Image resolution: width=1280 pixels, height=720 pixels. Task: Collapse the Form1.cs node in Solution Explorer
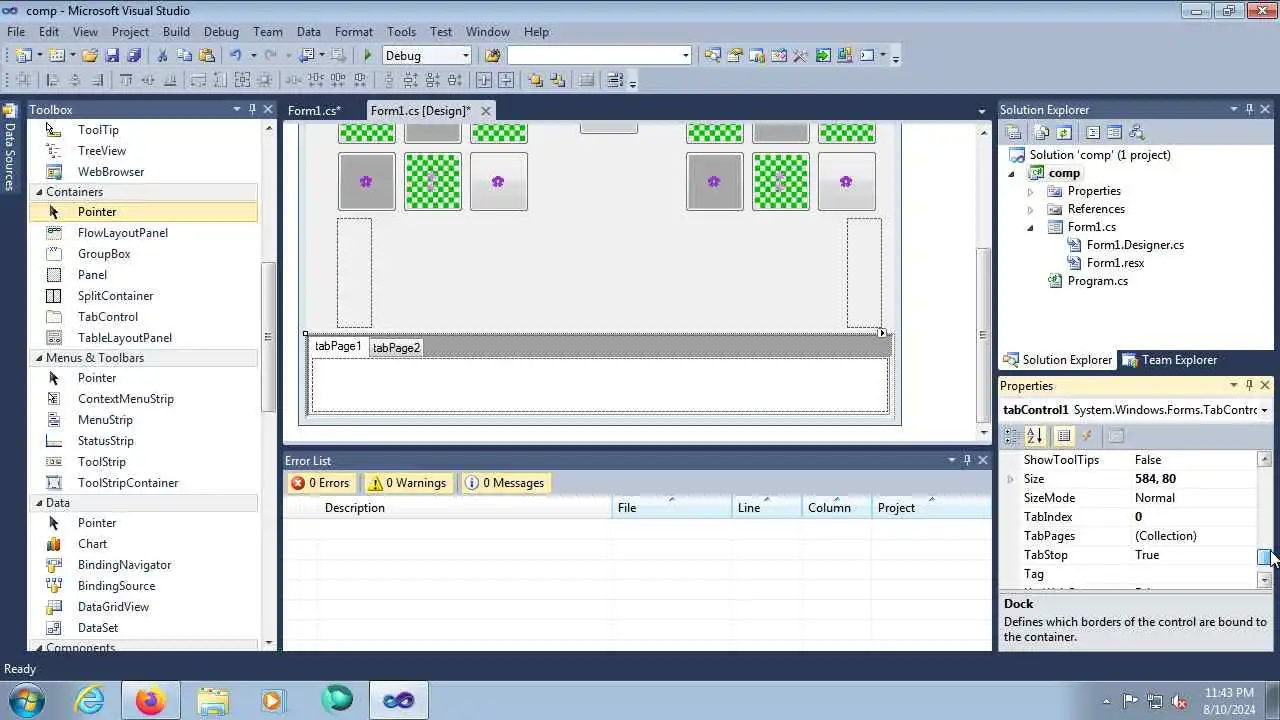1031,228
